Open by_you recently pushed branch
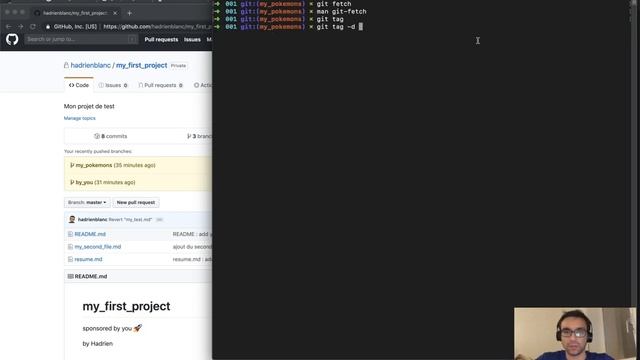This screenshot has height=360, width=640. (84, 182)
